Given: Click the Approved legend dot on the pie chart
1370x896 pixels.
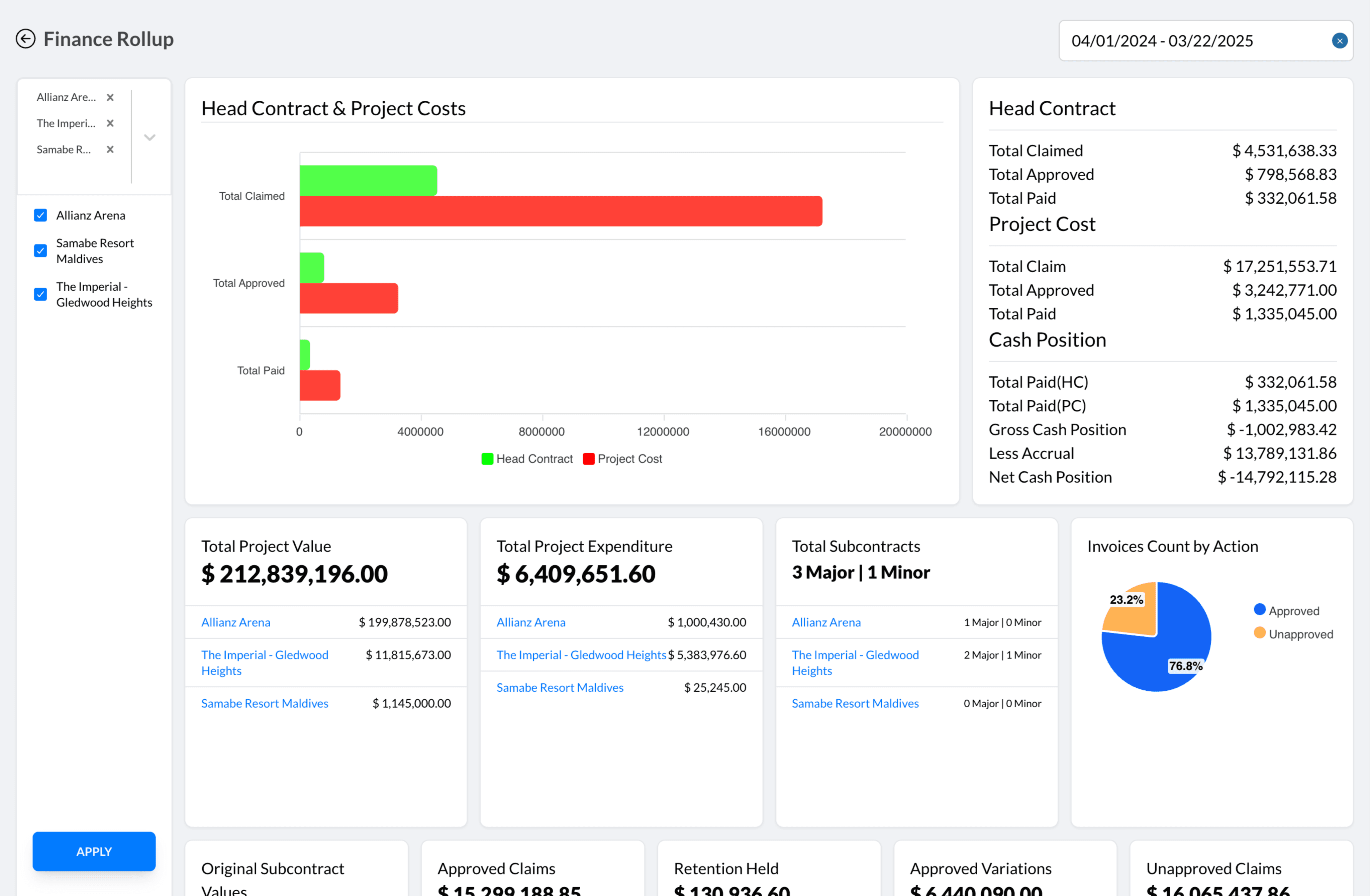Looking at the screenshot, I should 1260,609.
